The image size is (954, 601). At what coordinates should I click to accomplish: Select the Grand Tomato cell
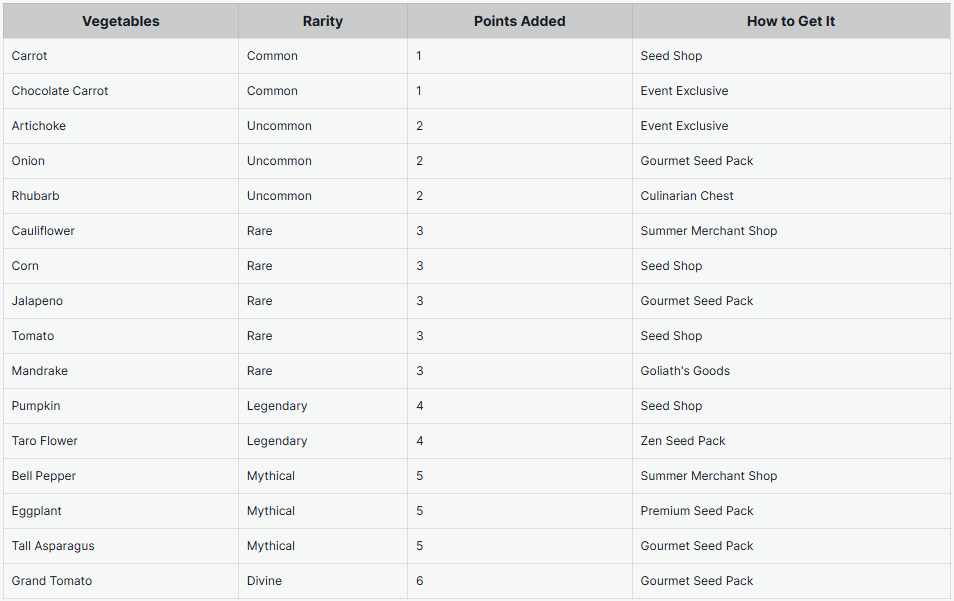(52, 581)
